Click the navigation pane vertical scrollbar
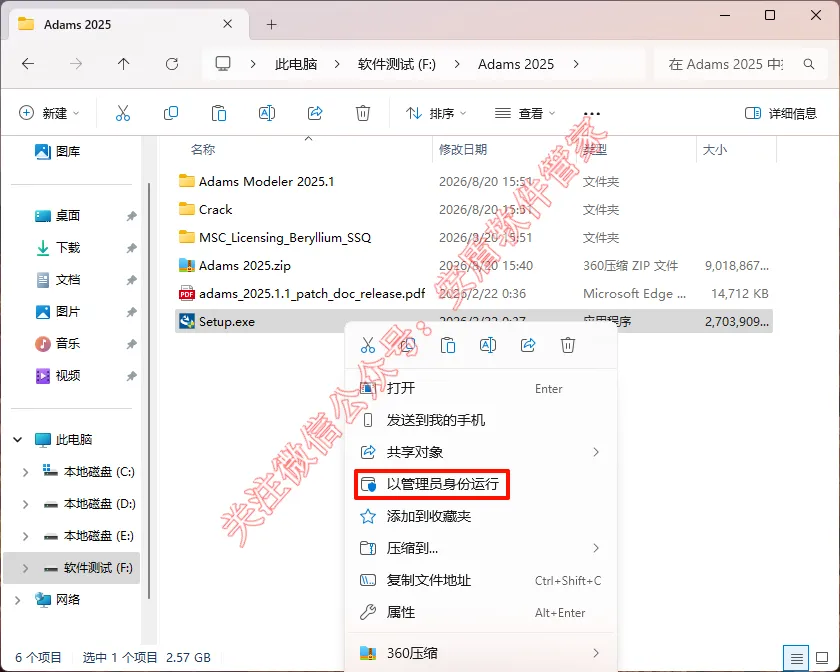 (x=148, y=391)
